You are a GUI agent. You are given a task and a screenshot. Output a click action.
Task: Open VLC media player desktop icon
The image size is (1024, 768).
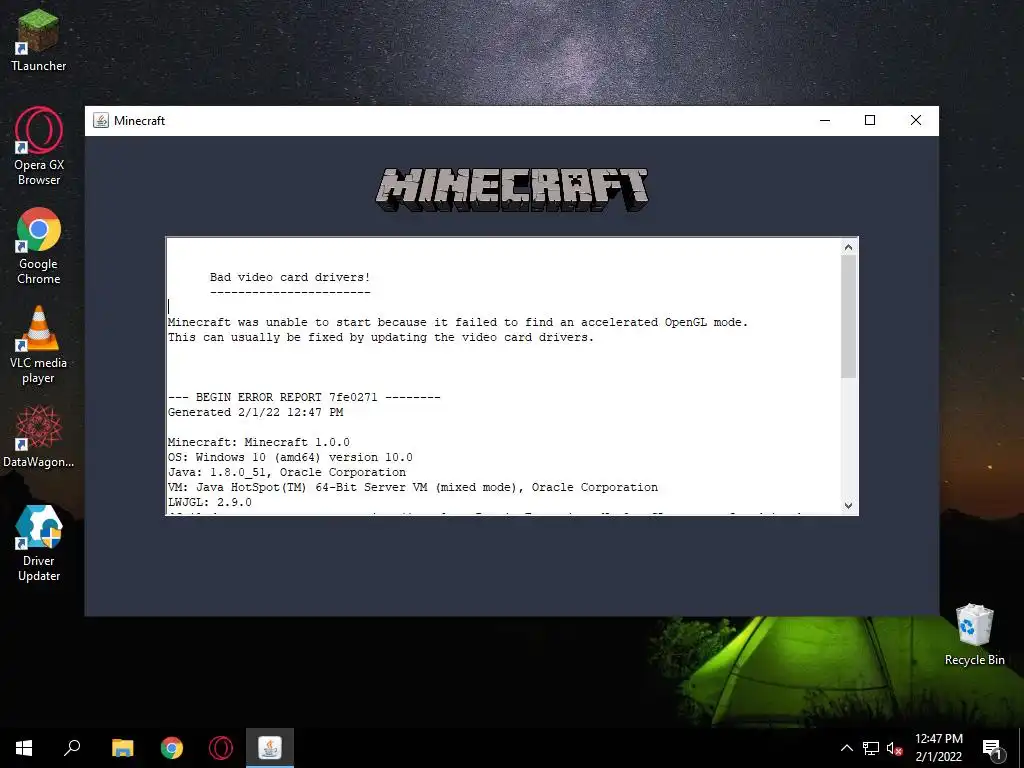(39, 345)
